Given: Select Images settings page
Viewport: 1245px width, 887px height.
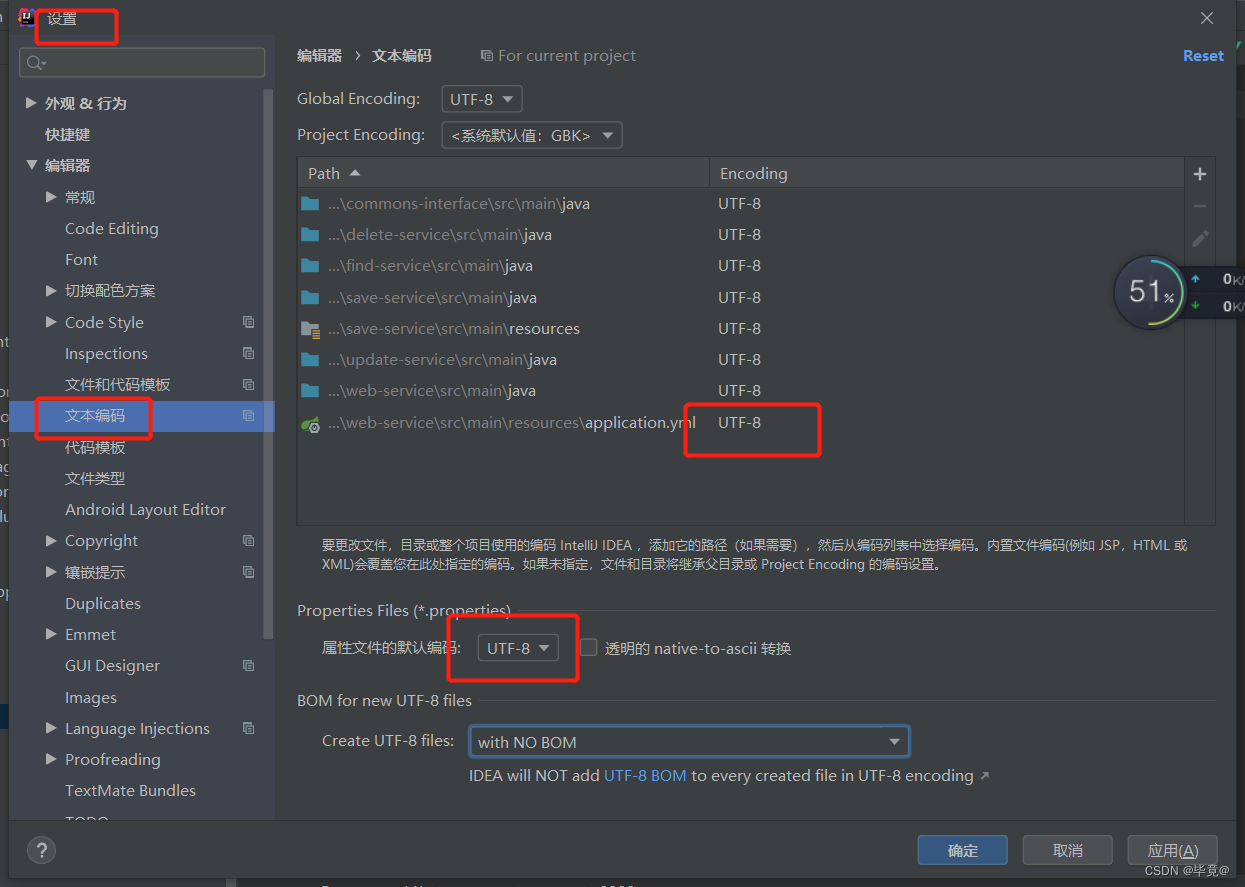Looking at the screenshot, I should click(x=91, y=697).
